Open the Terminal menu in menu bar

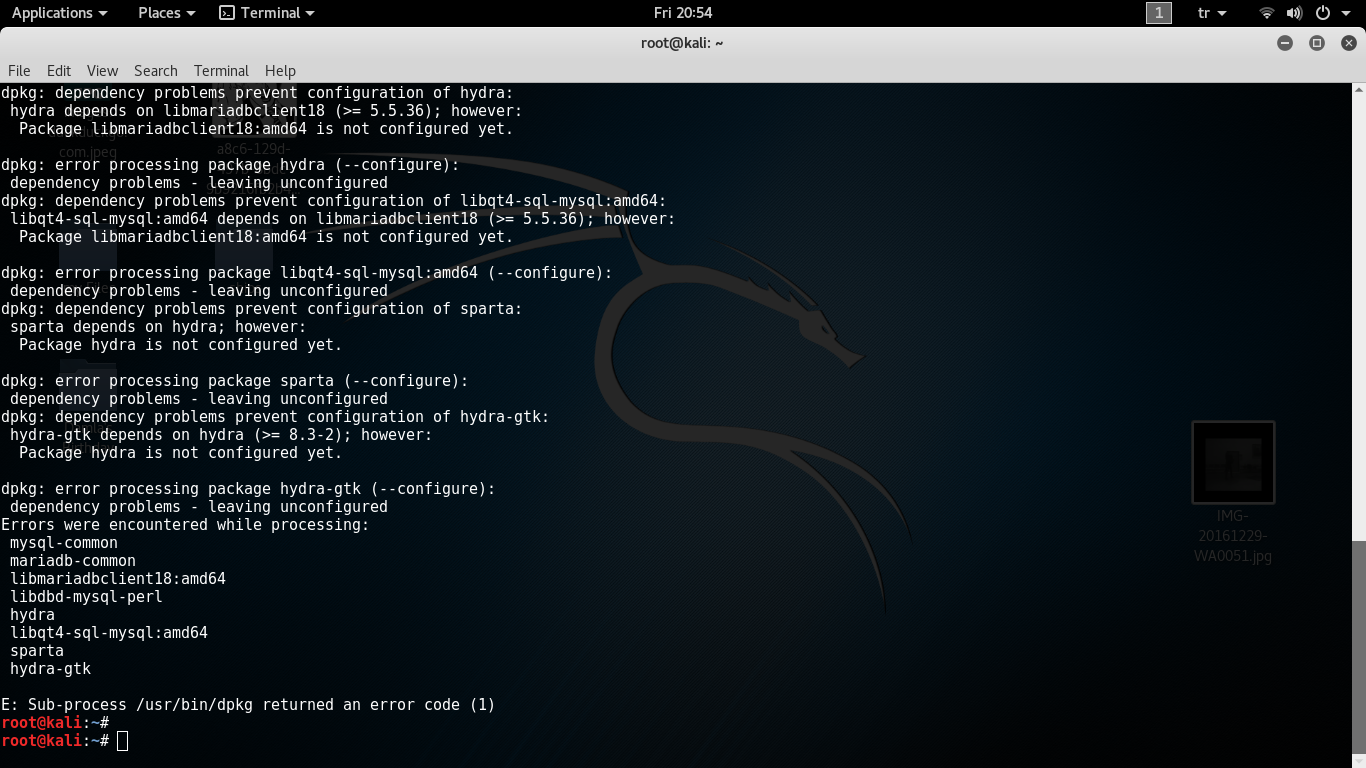(x=221, y=71)
